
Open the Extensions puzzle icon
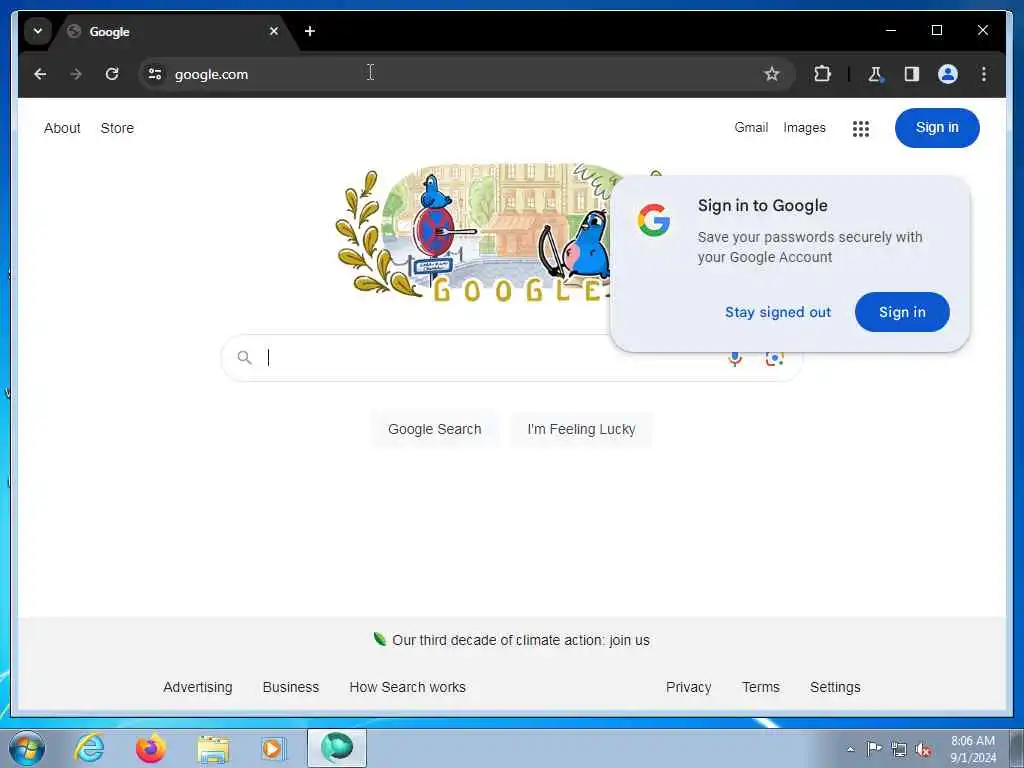822,74
